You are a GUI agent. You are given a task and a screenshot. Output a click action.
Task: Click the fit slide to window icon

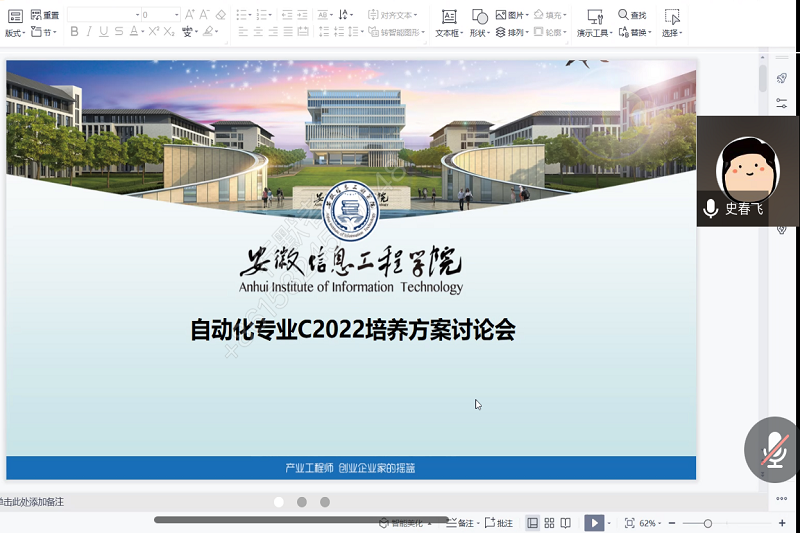pos(630,523)
